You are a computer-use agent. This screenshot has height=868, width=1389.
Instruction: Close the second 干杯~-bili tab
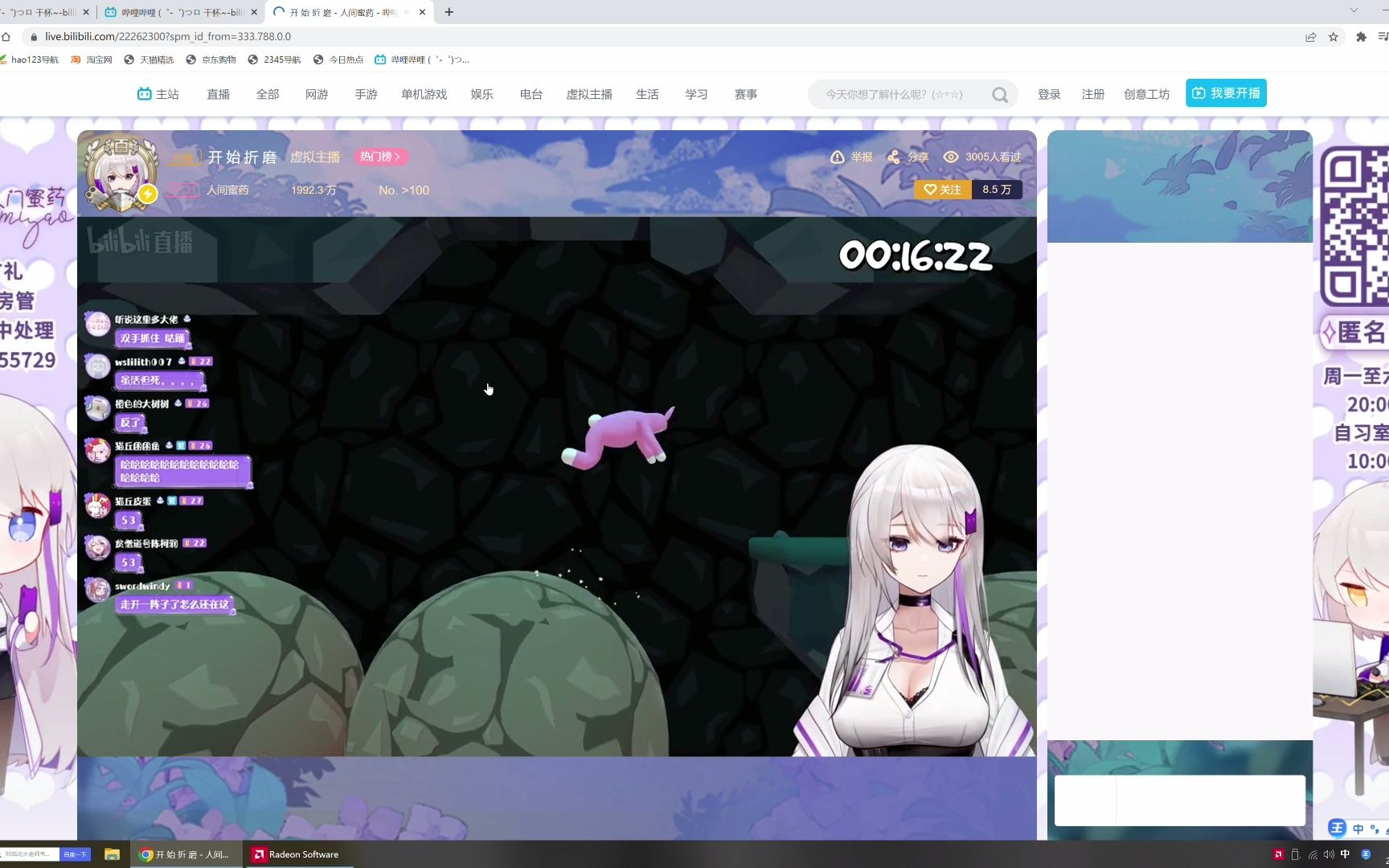254,12
